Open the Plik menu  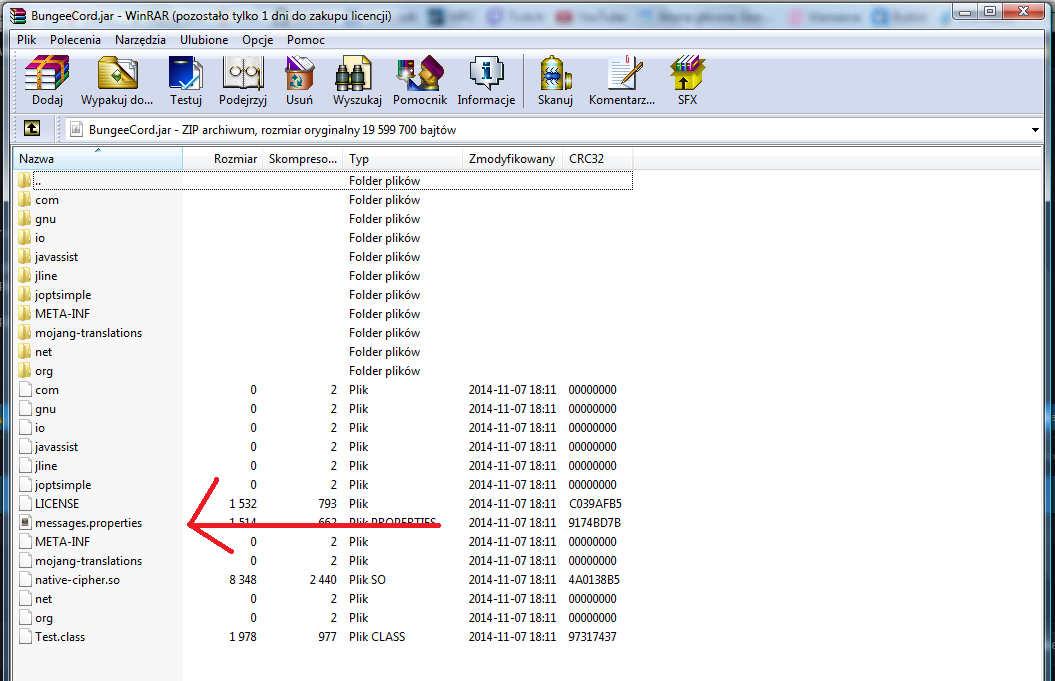click(27, 40)
